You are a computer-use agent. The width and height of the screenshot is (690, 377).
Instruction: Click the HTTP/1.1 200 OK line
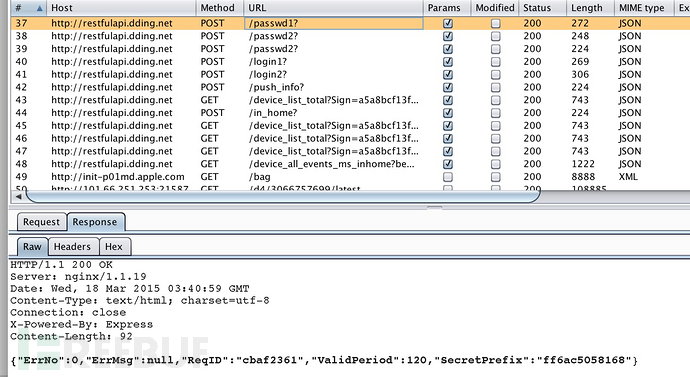(62, 265)
